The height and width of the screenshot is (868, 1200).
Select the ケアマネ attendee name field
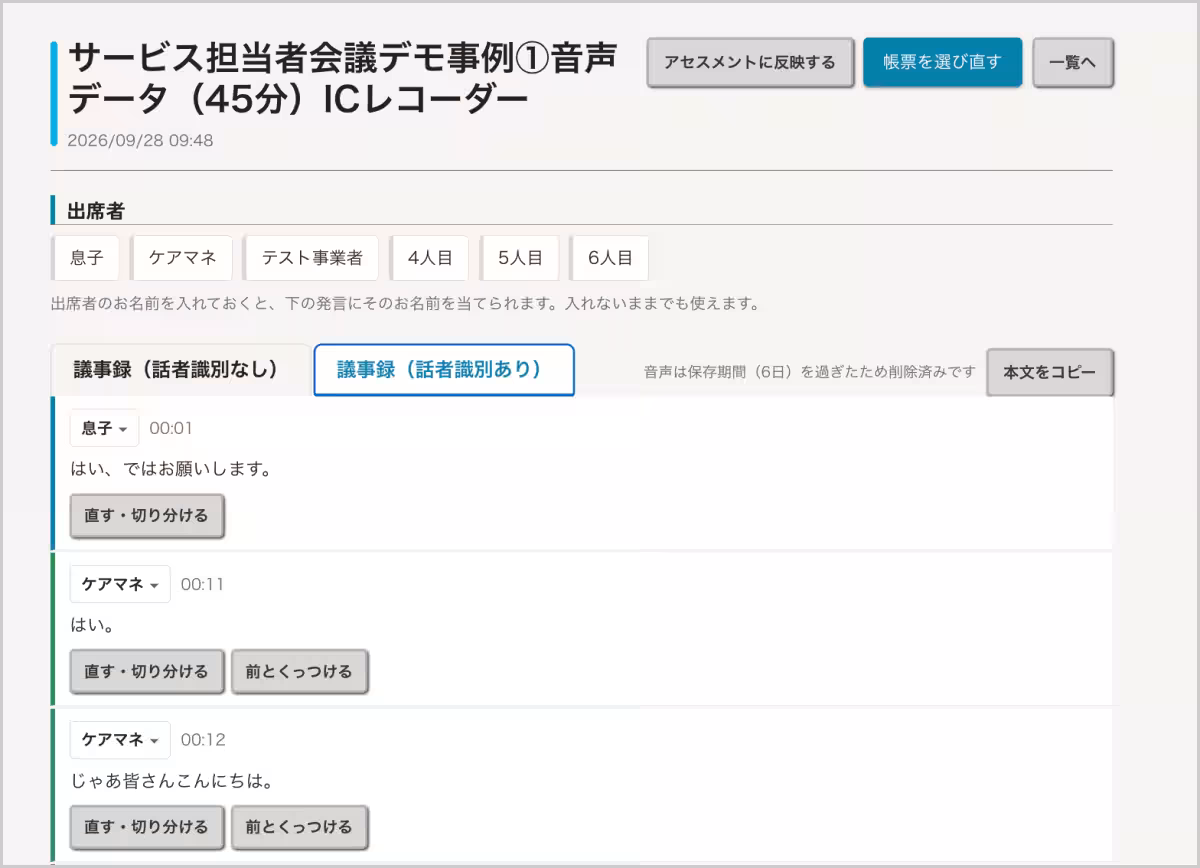coord(182,258)
